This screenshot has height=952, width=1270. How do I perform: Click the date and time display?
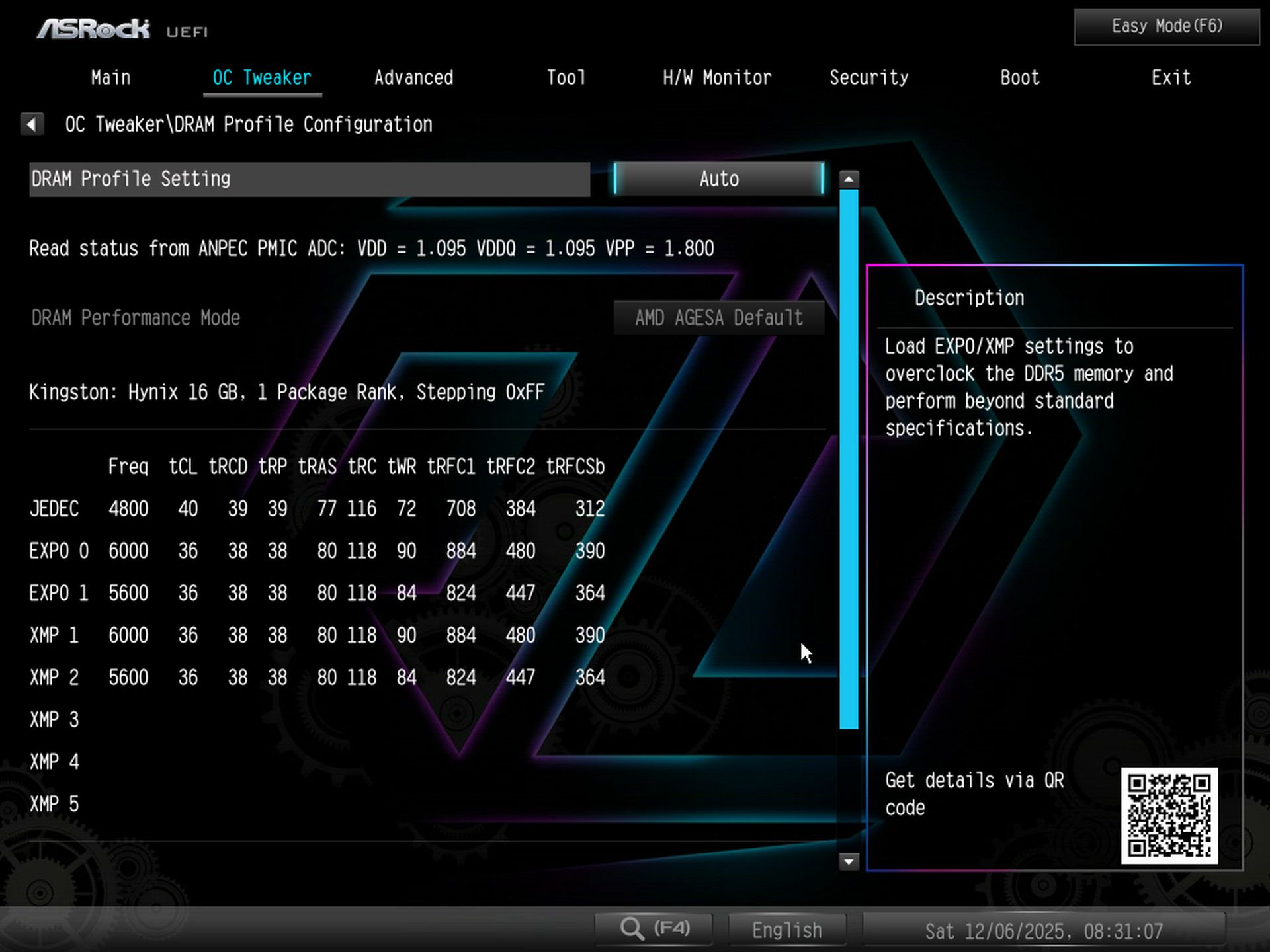[x=1043, y=931]
